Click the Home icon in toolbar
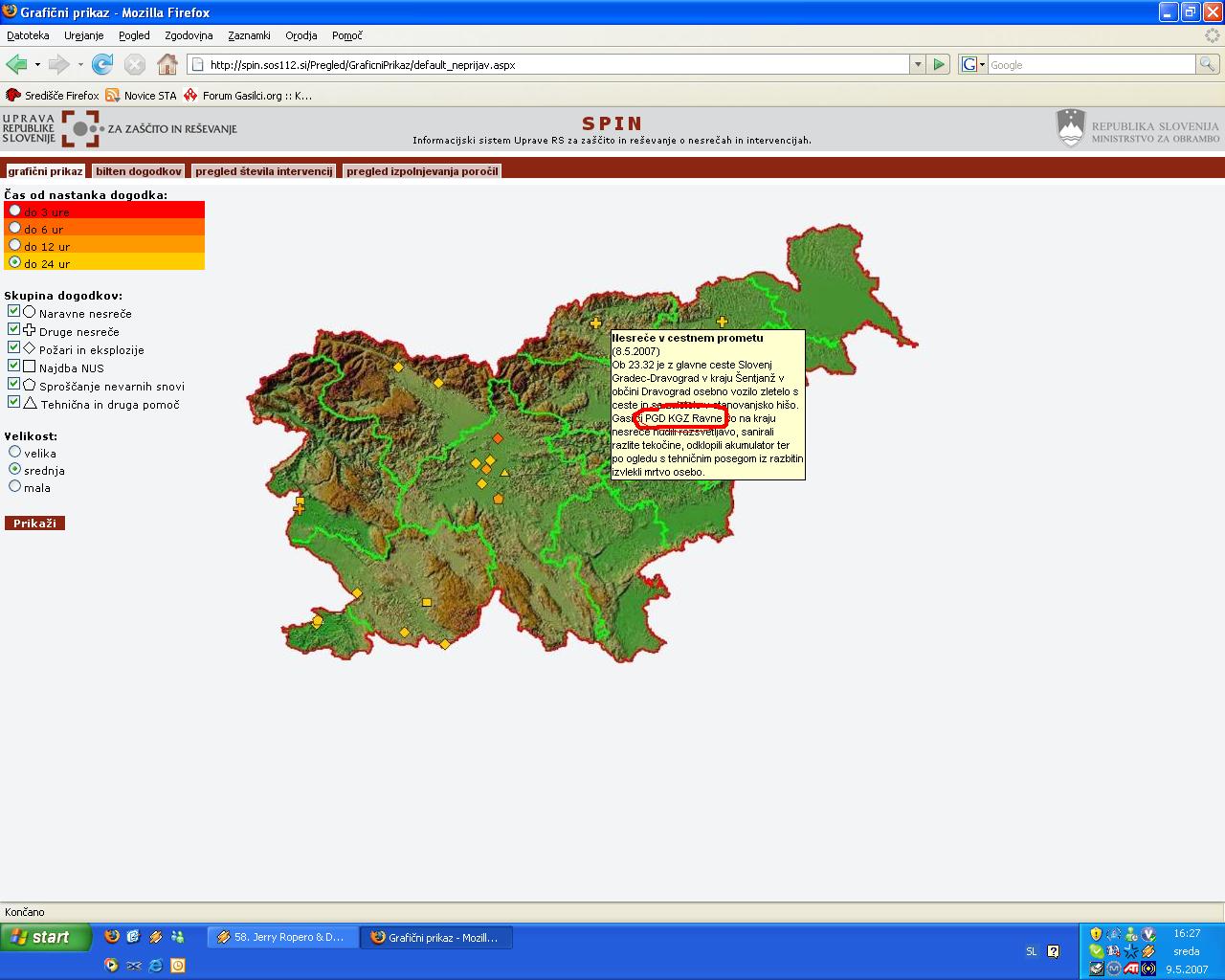1225x980 pixels. tap(167, 64)
